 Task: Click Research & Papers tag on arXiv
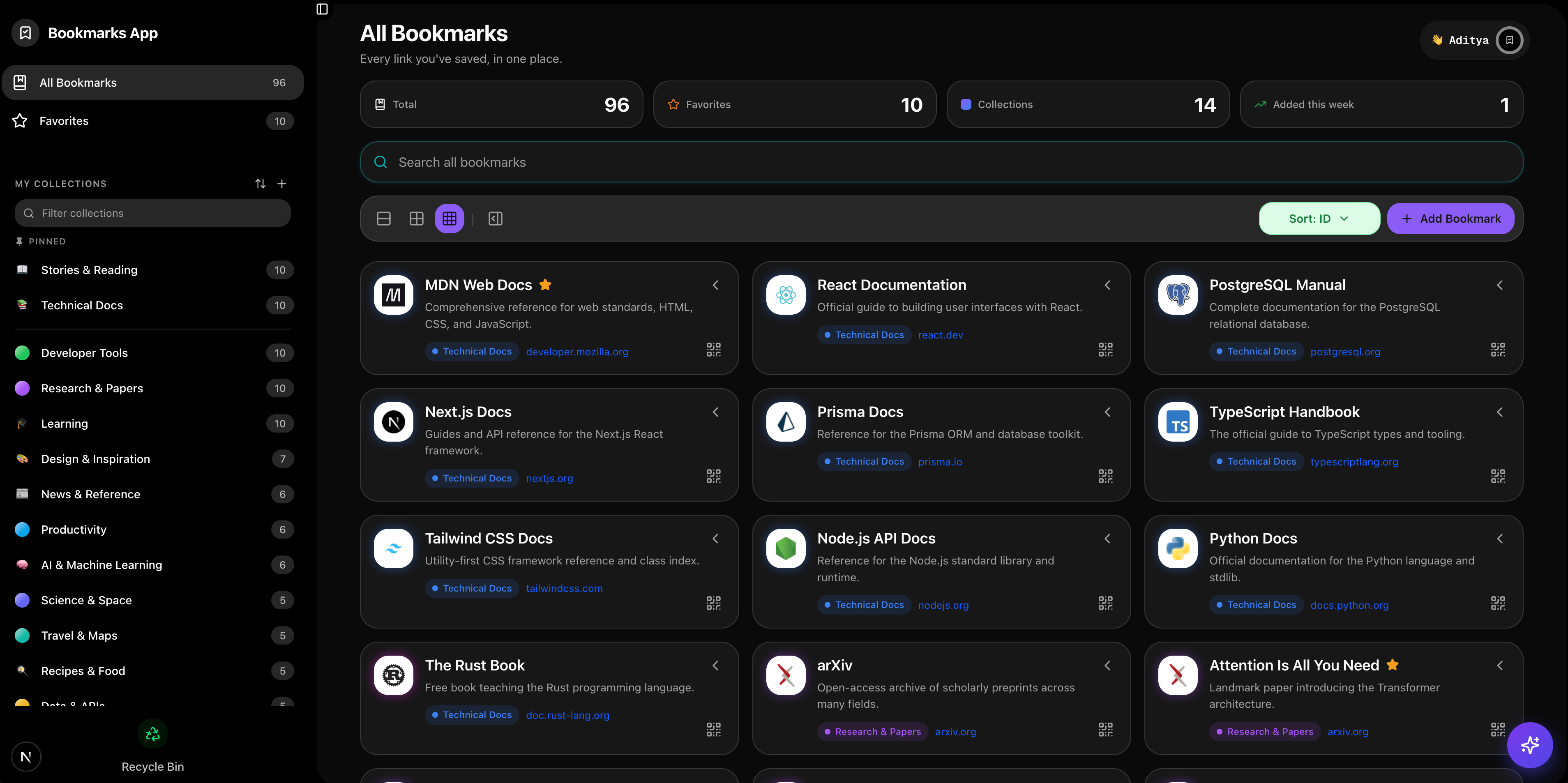pos(872,731)
